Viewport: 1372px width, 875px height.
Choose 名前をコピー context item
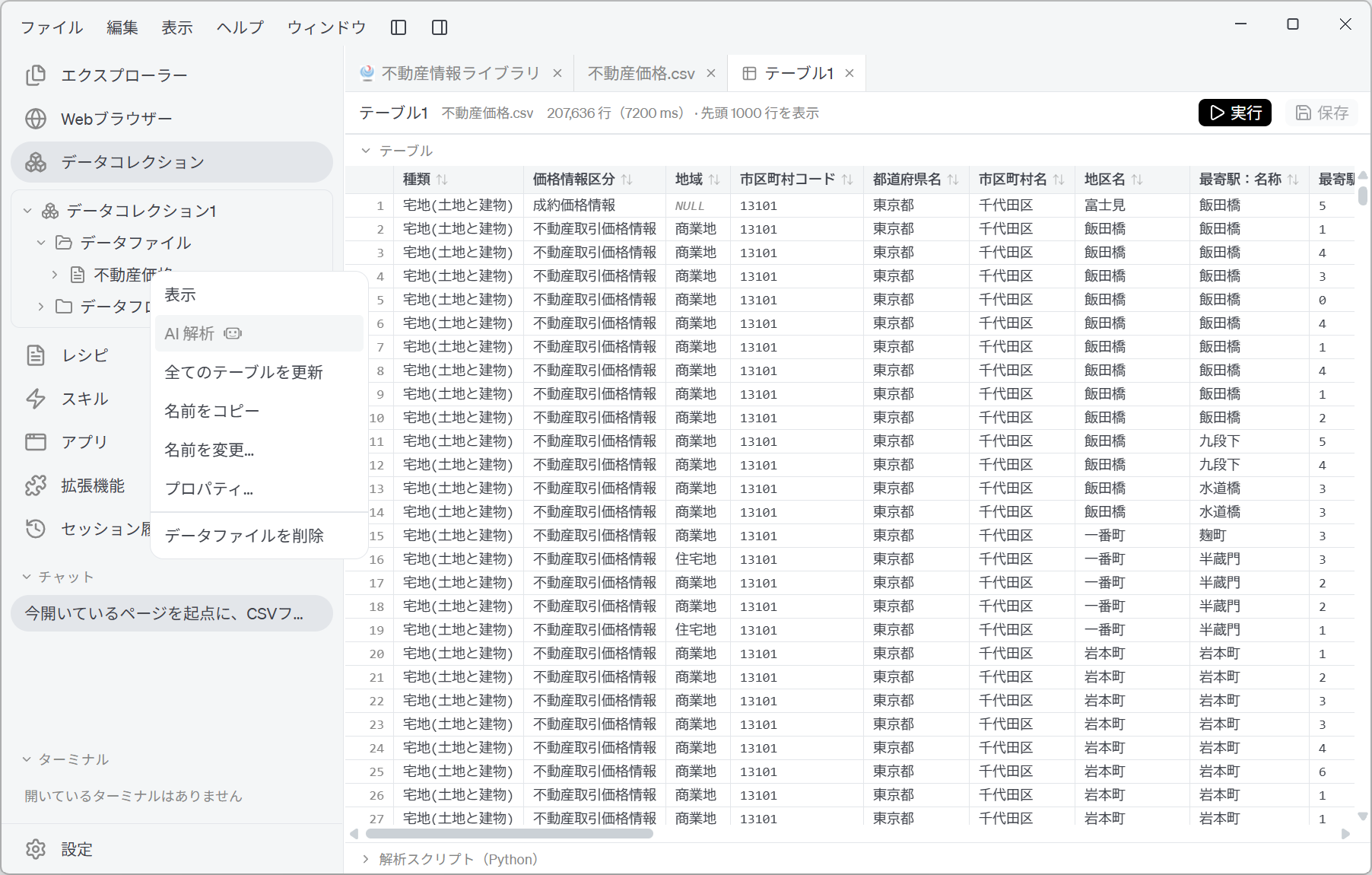(259, 411)
